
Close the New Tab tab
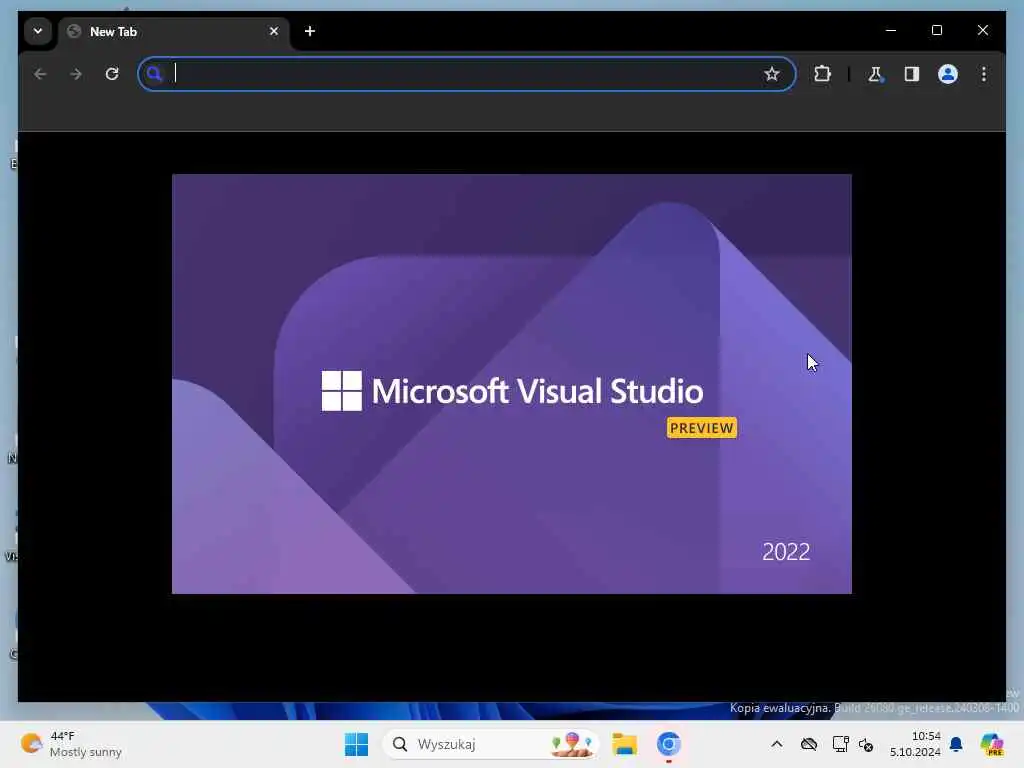(x=274, y=31)
